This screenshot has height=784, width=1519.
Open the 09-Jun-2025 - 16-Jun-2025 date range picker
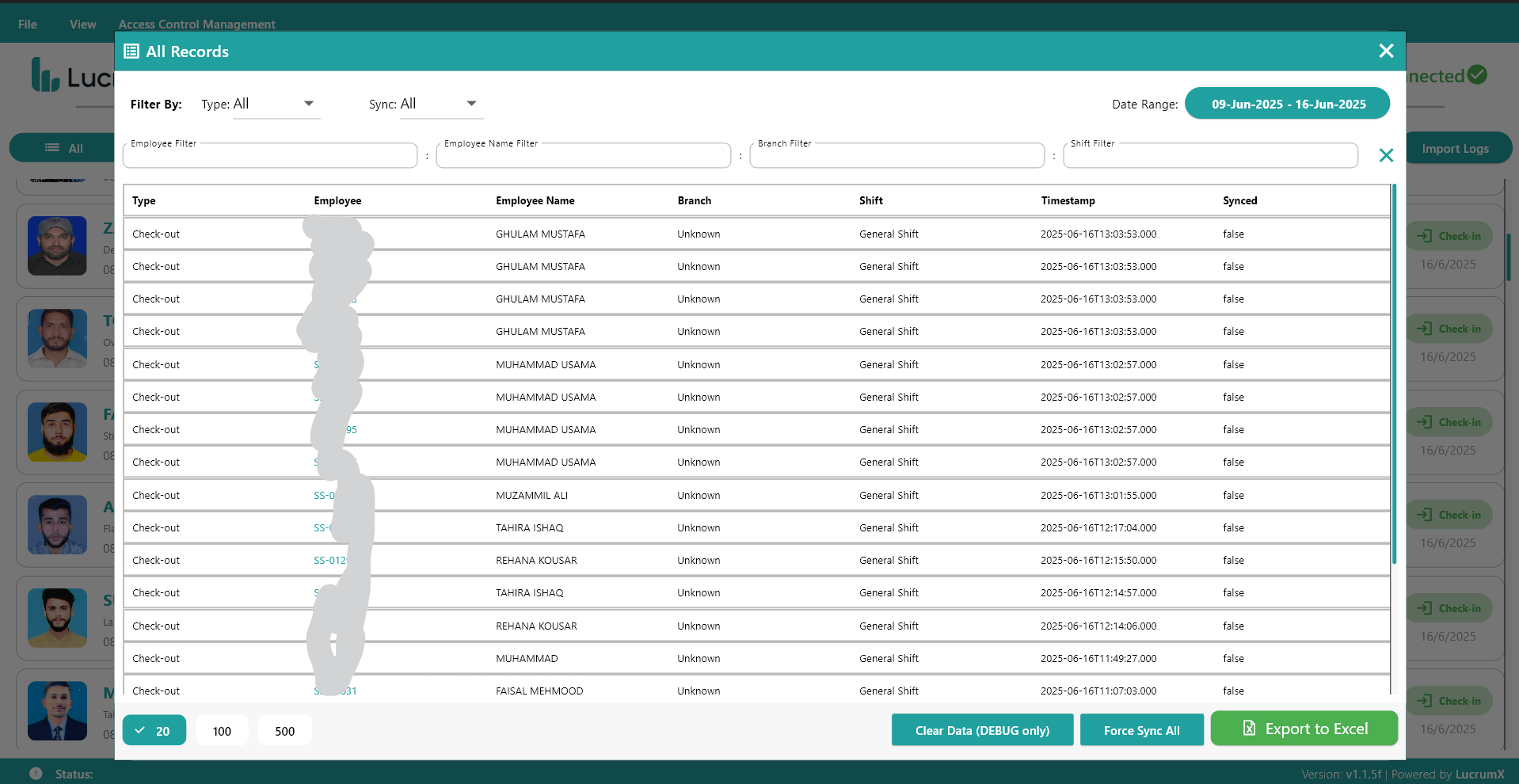[1287, 103]
